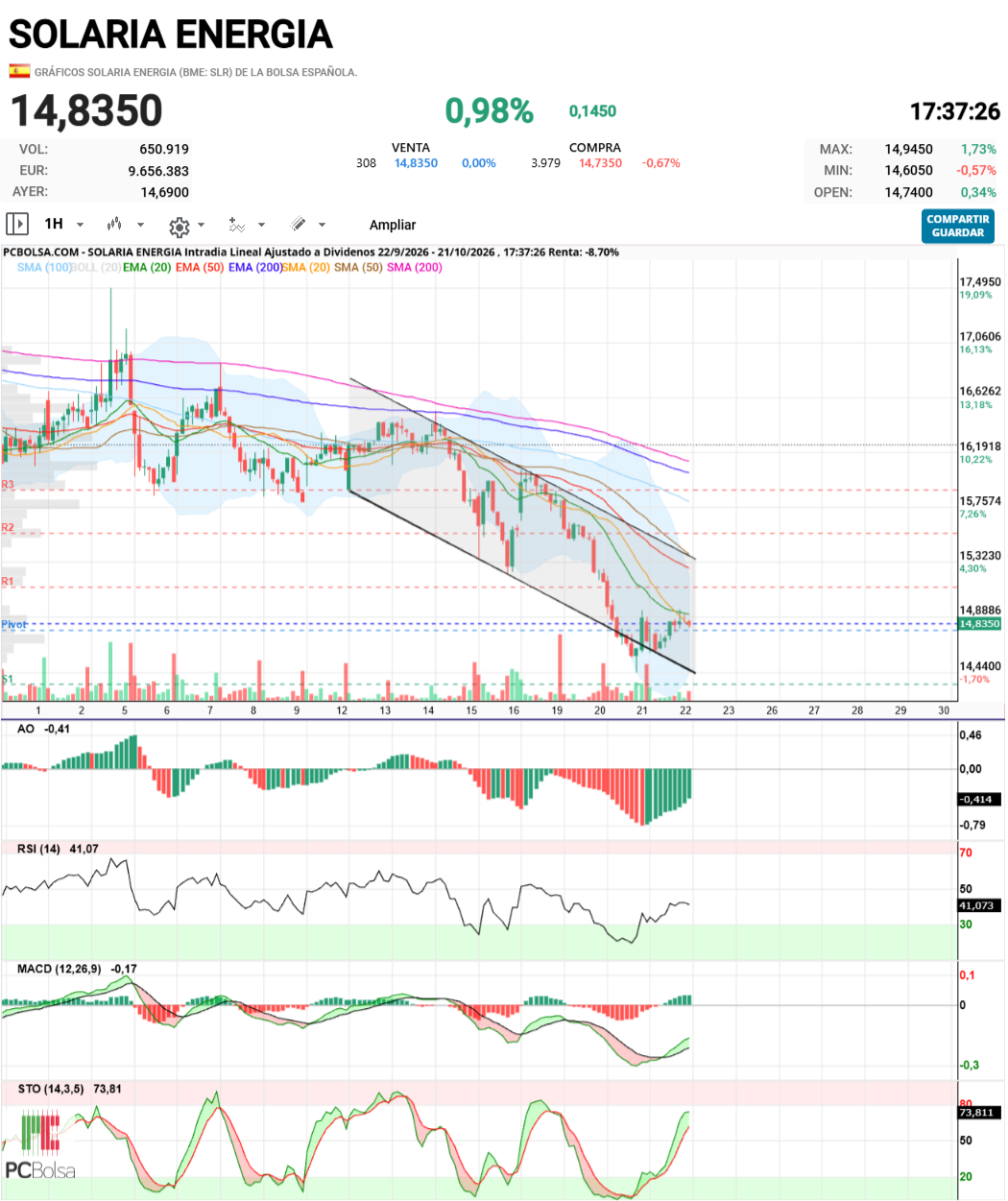This screenshot has height=1201, width=1008.
Task: Expand the indicators dropdown arrow
Action: click(x=261, y=225)
